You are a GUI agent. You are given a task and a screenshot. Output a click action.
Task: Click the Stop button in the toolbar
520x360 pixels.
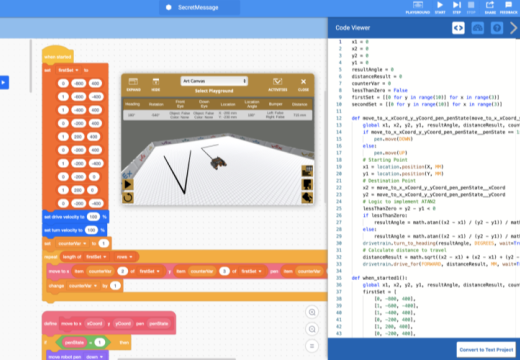pos(471,8)
